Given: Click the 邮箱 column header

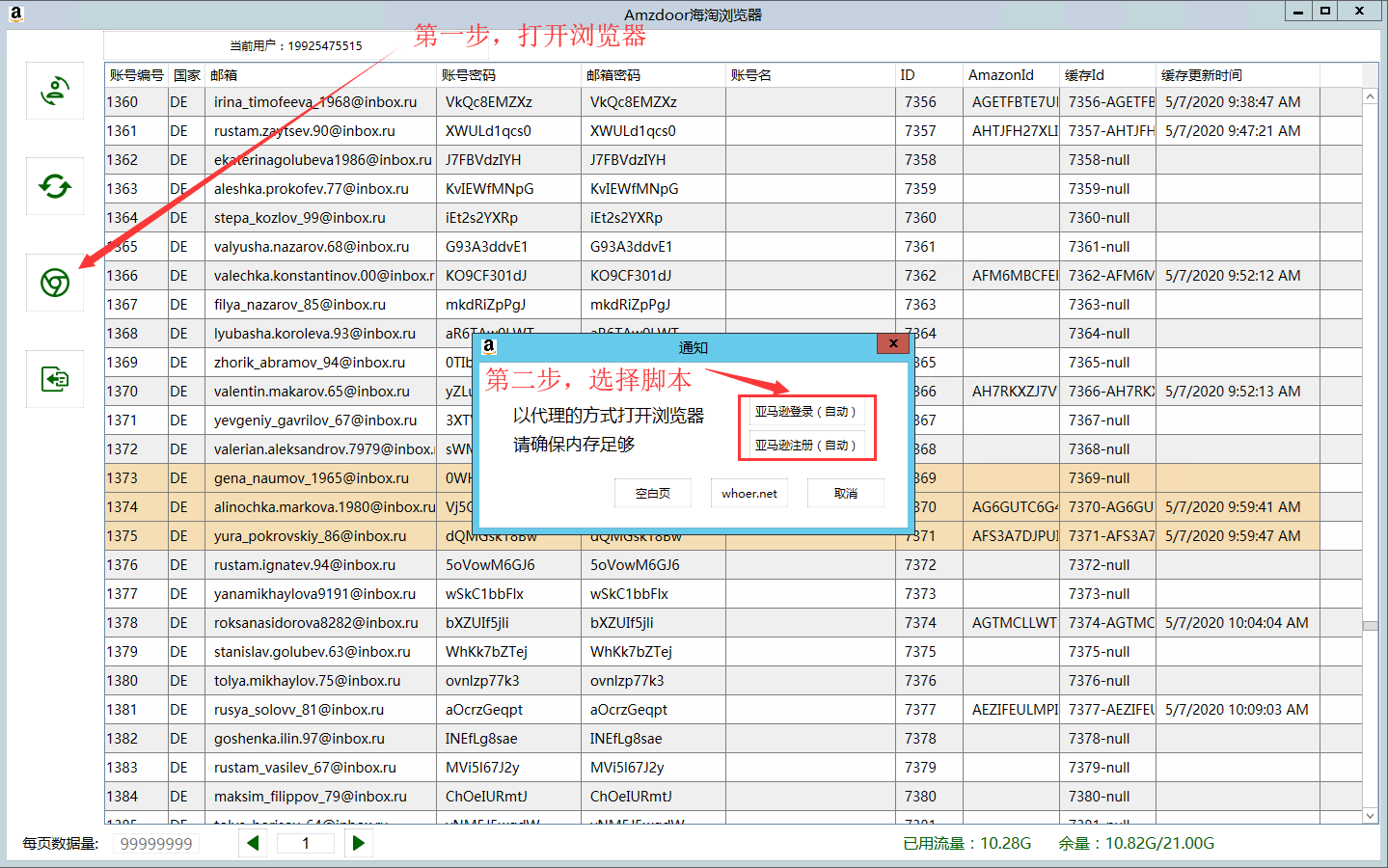Looking at the screenshot, I should (320, 75).
